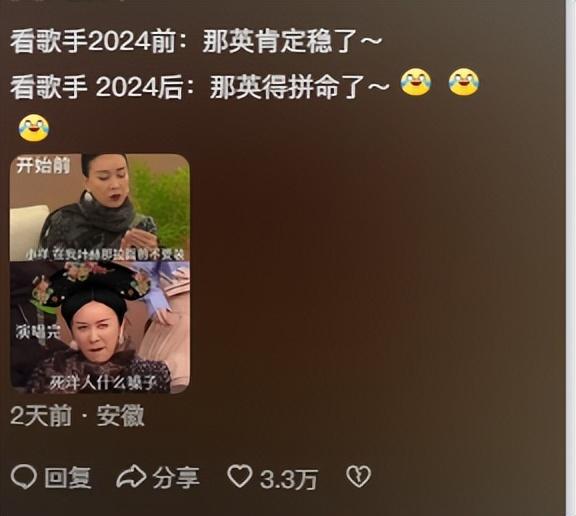Viewport: 576px width, 516px height.
Task: Dislike the comment with the broken heart icon
Action: pos(358,477)
